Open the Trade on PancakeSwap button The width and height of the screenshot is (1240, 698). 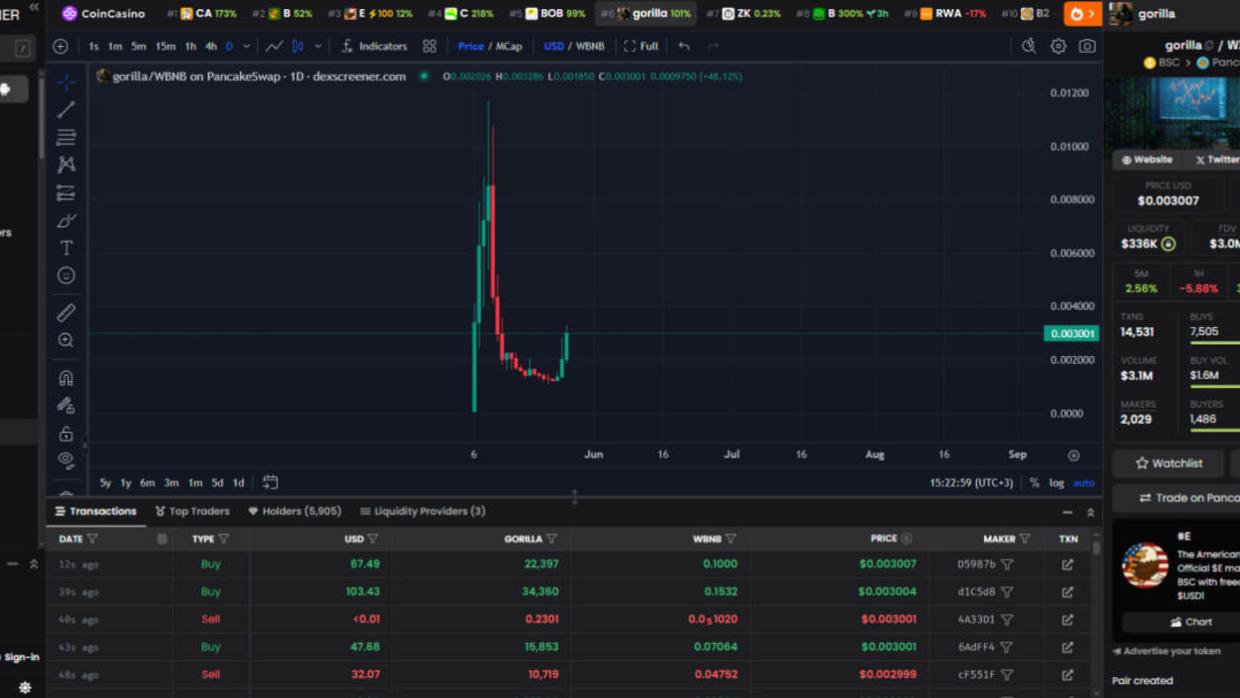1189,498
